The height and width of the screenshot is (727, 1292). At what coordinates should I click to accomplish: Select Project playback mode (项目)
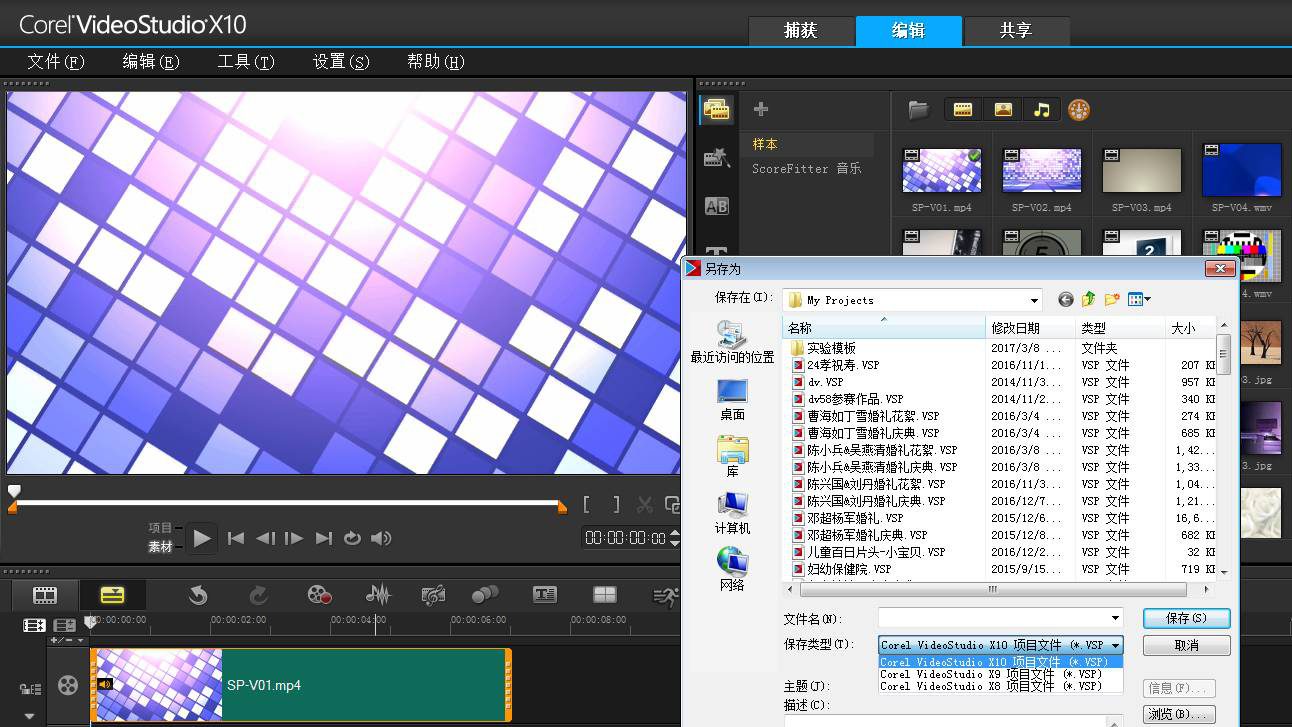click(160, 528)
